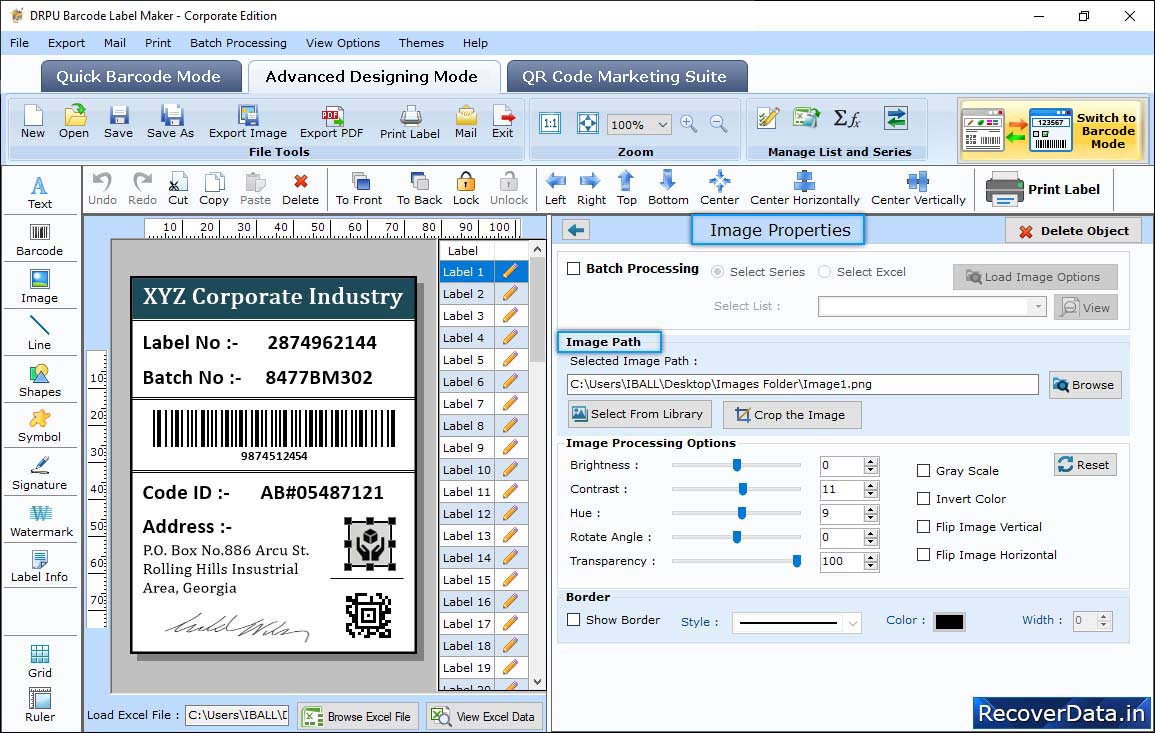This screenshot has width=1155, height=733.
Task: Center object Vertically
Action: click(918, 189)
